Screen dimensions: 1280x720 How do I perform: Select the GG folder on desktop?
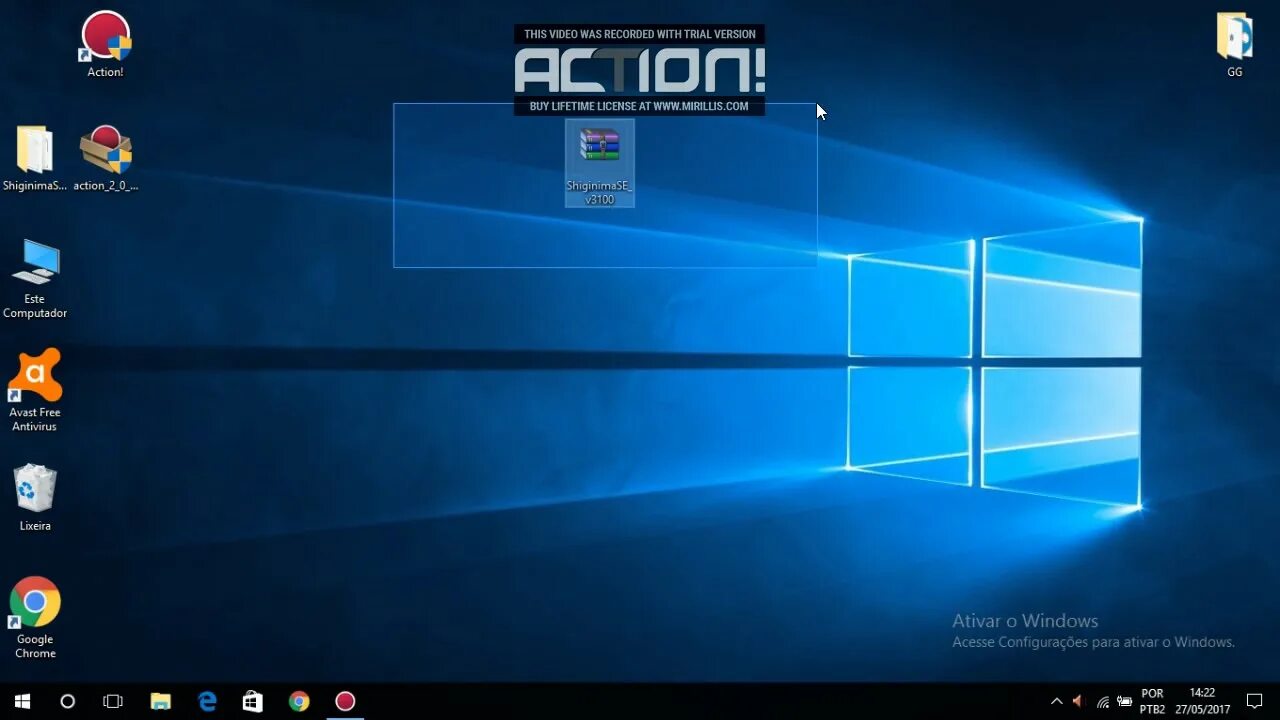pyautogui.click(x=1235, y=45)
